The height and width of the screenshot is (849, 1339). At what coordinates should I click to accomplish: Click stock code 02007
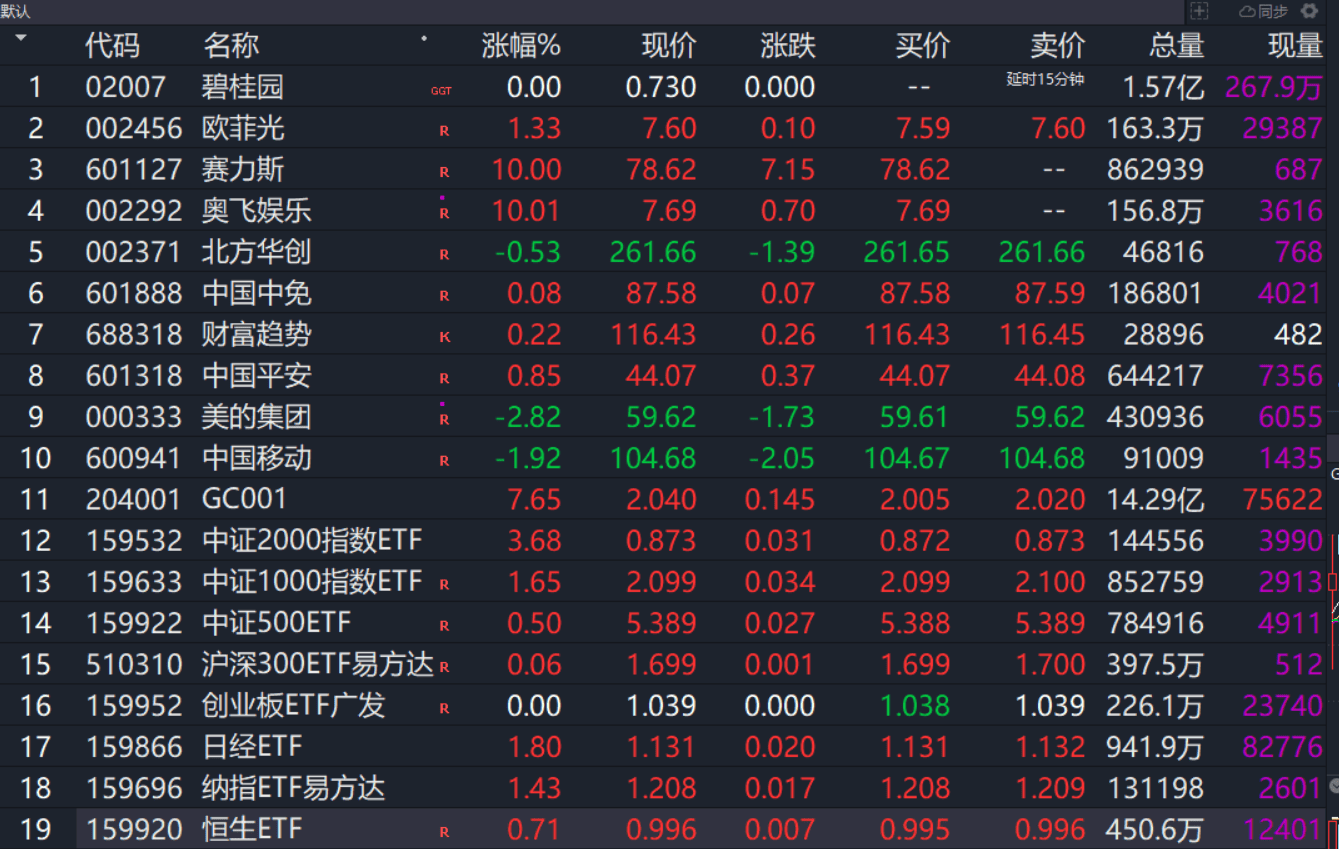pyautogui.click(x=125, y=87)
